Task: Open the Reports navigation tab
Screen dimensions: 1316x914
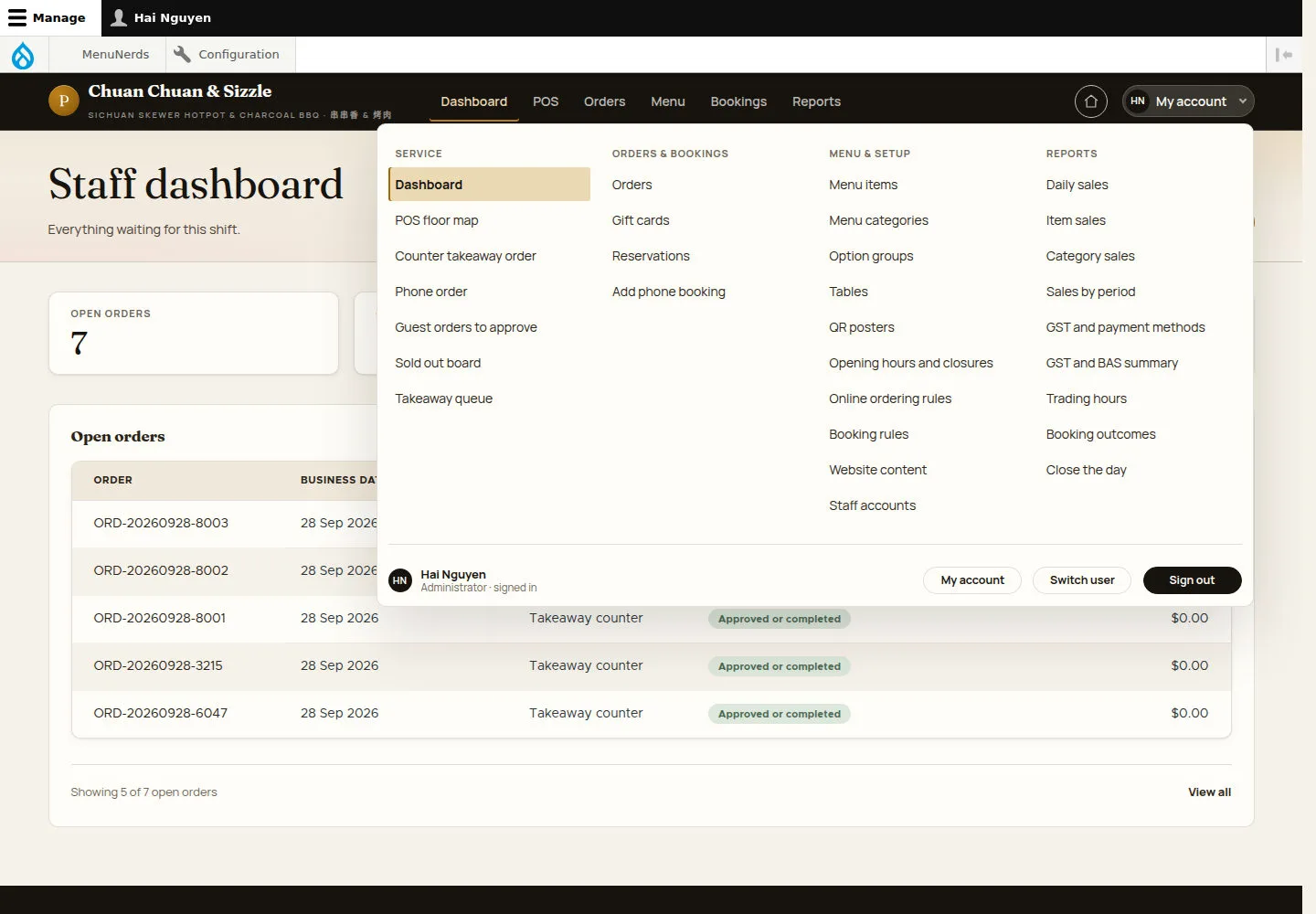Action: click(816, 101)
